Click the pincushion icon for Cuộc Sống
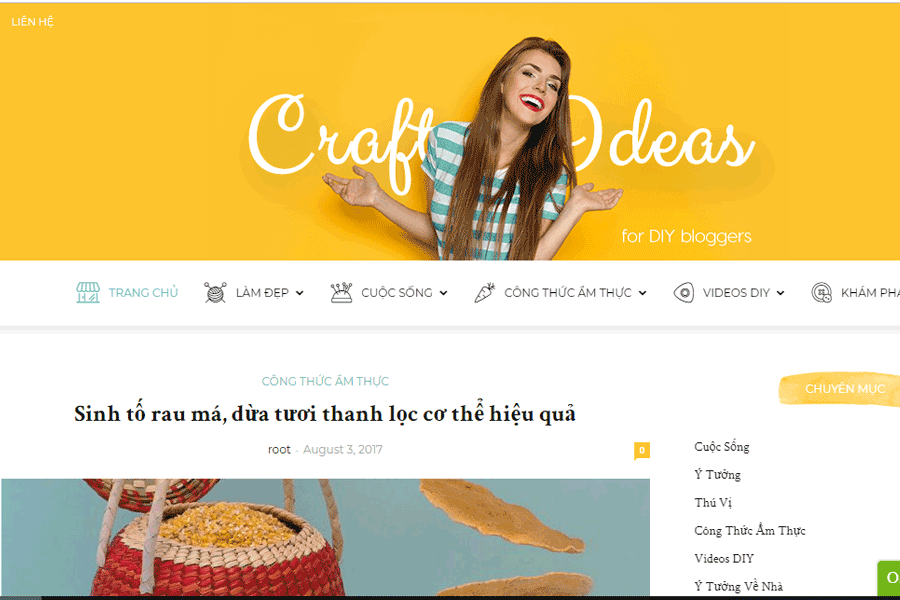This screenshot has height=600, width=900. (x=341, y=293)
